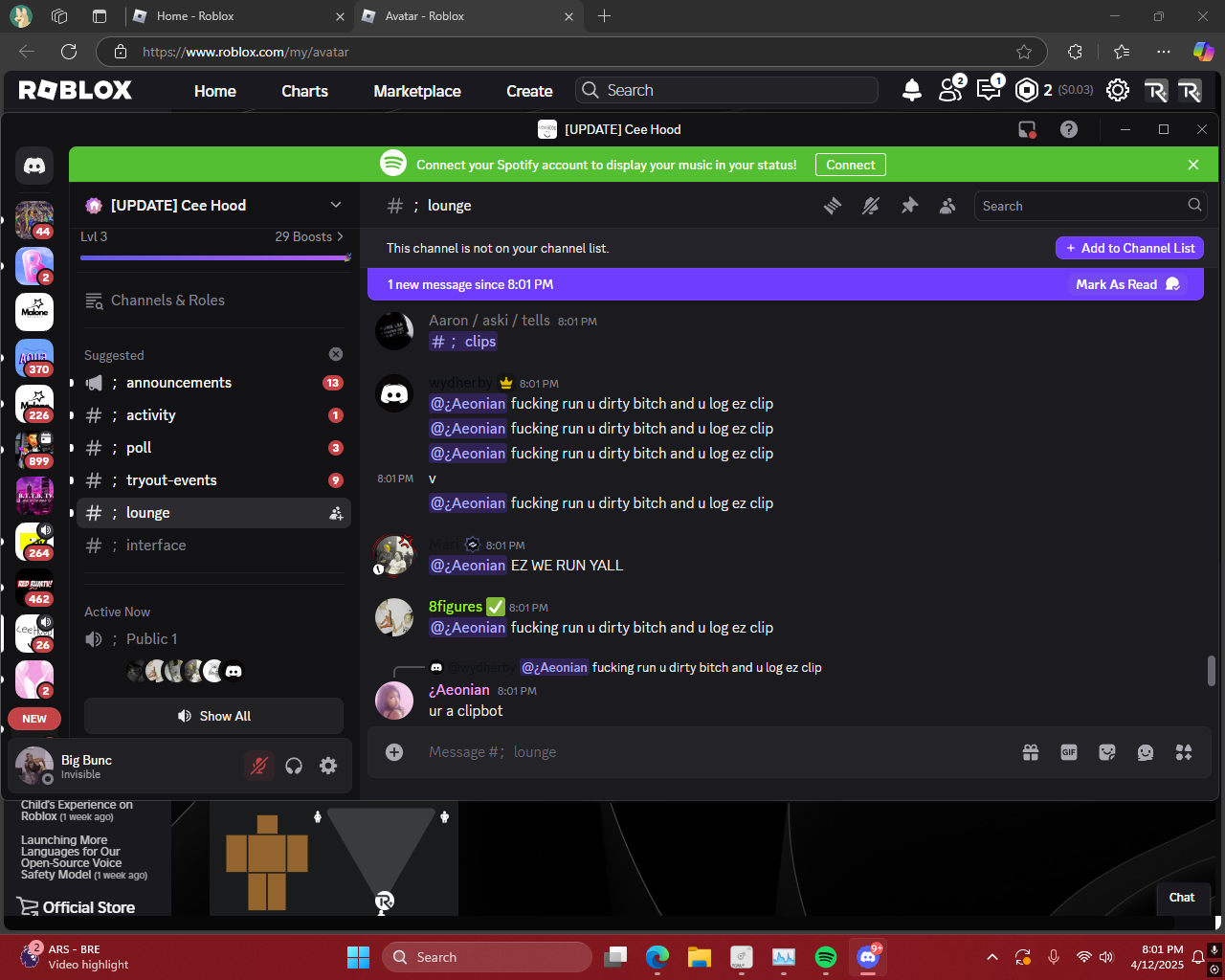Click the lounge chat scrollbar
This screenshot has width=1225, height=980.
tap(1212, 671)
